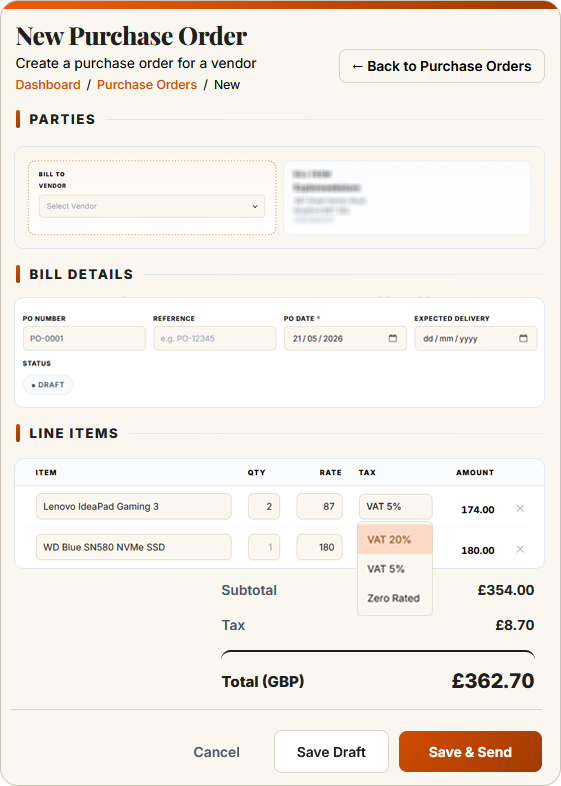Click the £354.00 subtotal value
The image size is (561, 786).
pos(506,590)
